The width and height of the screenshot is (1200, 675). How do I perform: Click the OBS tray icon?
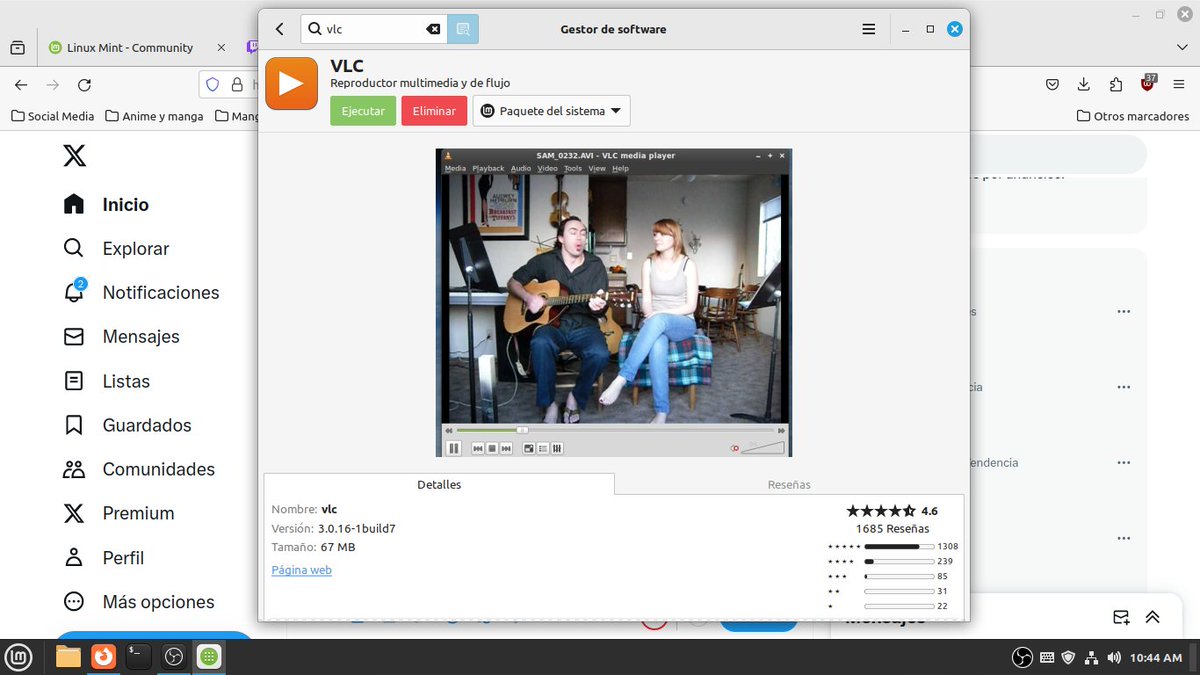tap(1022, 657)
